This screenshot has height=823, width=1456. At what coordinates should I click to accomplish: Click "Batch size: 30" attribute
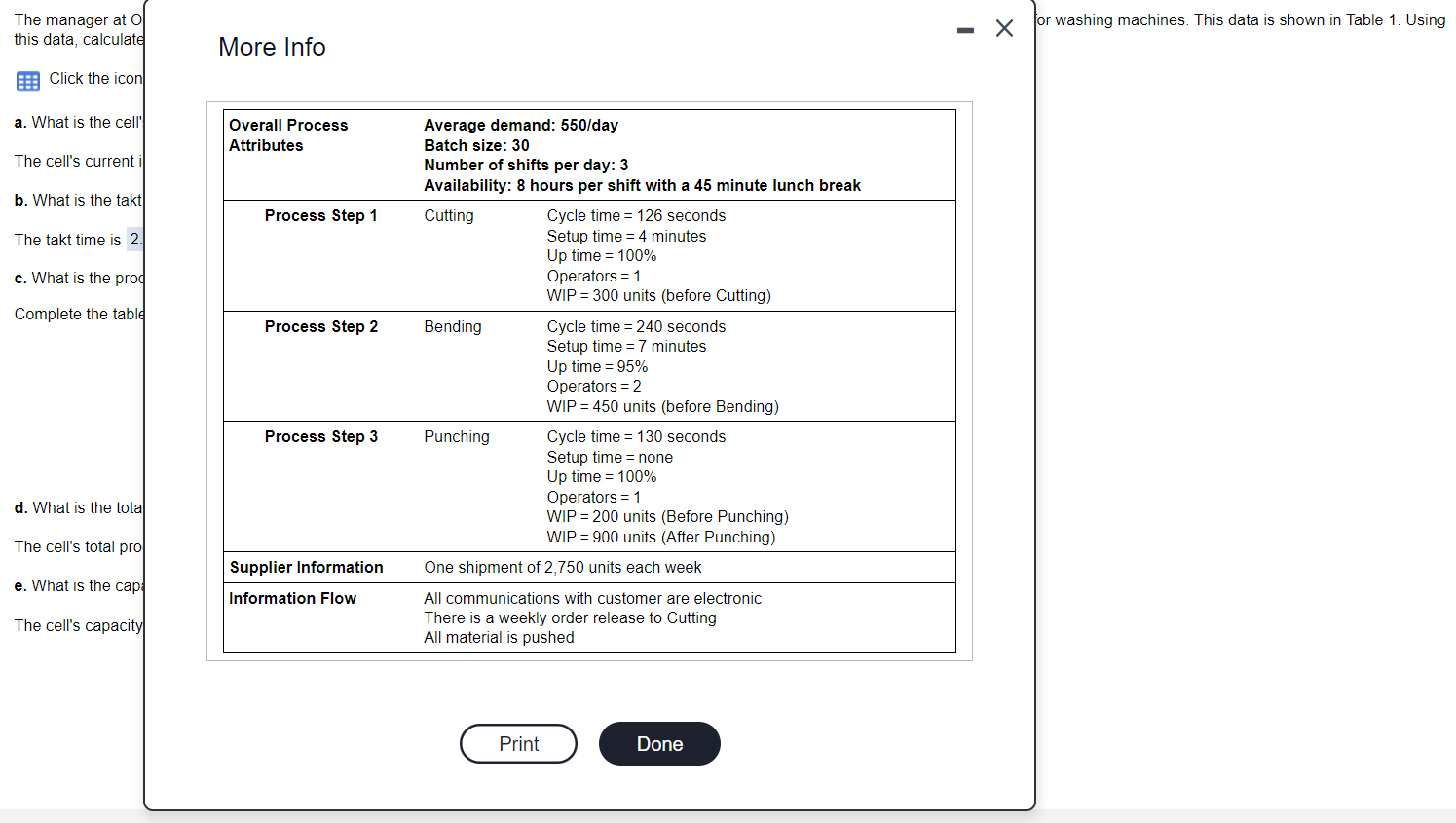(x=476, y=145)
